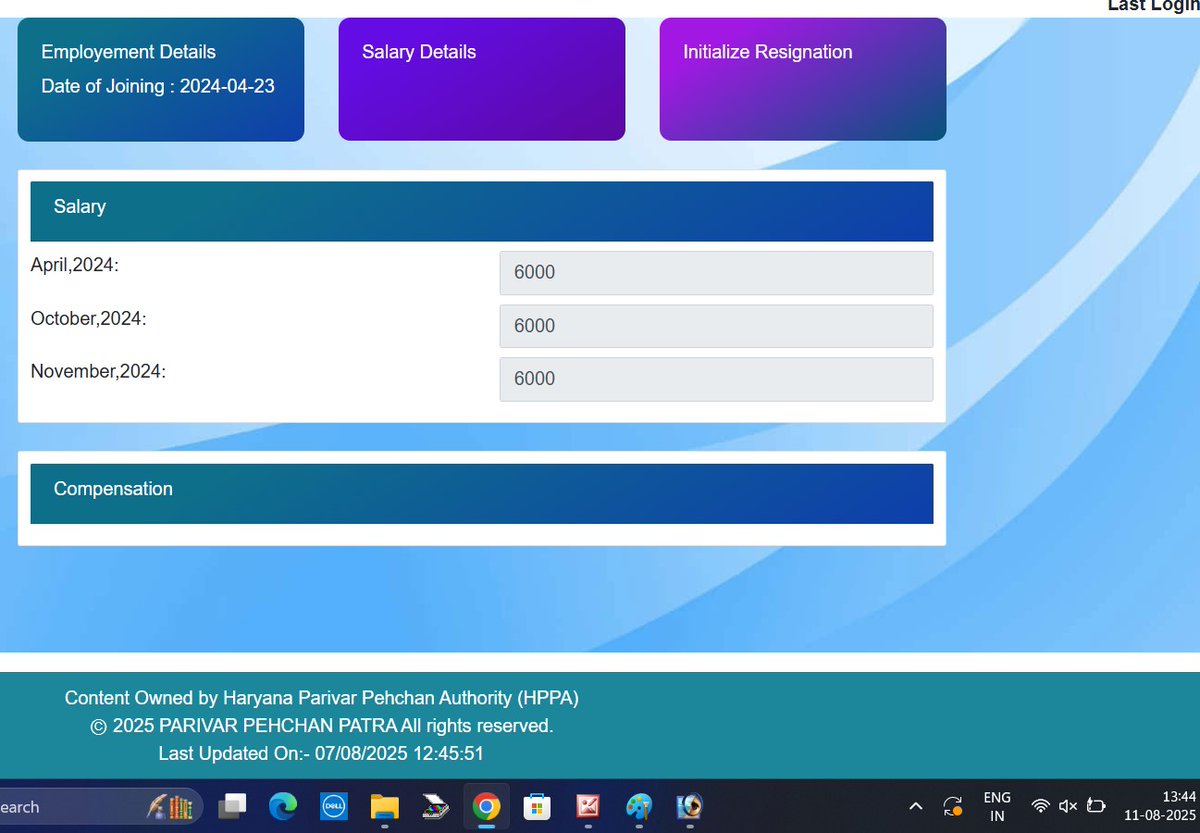
Task: Open Microsoft Store from the taskbar
Action: tap(537, 806)
